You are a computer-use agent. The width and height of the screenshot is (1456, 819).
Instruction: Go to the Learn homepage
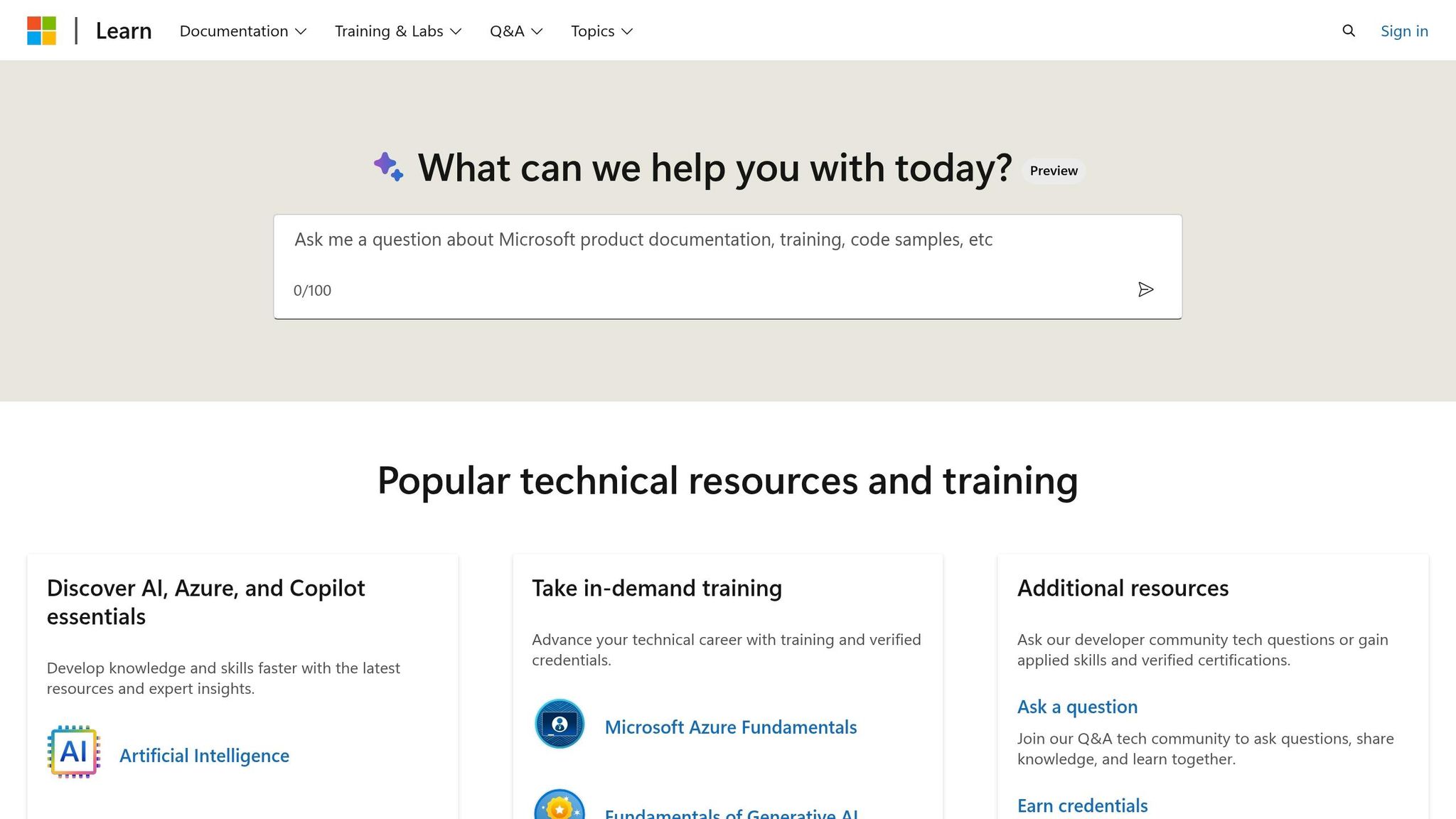coord(123,31)
